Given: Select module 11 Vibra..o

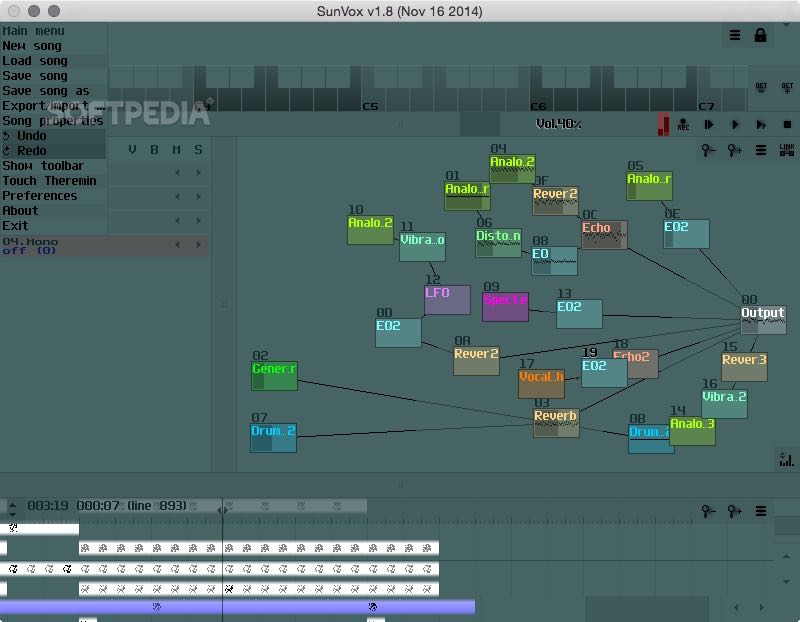Looking at the screenshot, I should (x=422, y=247).
